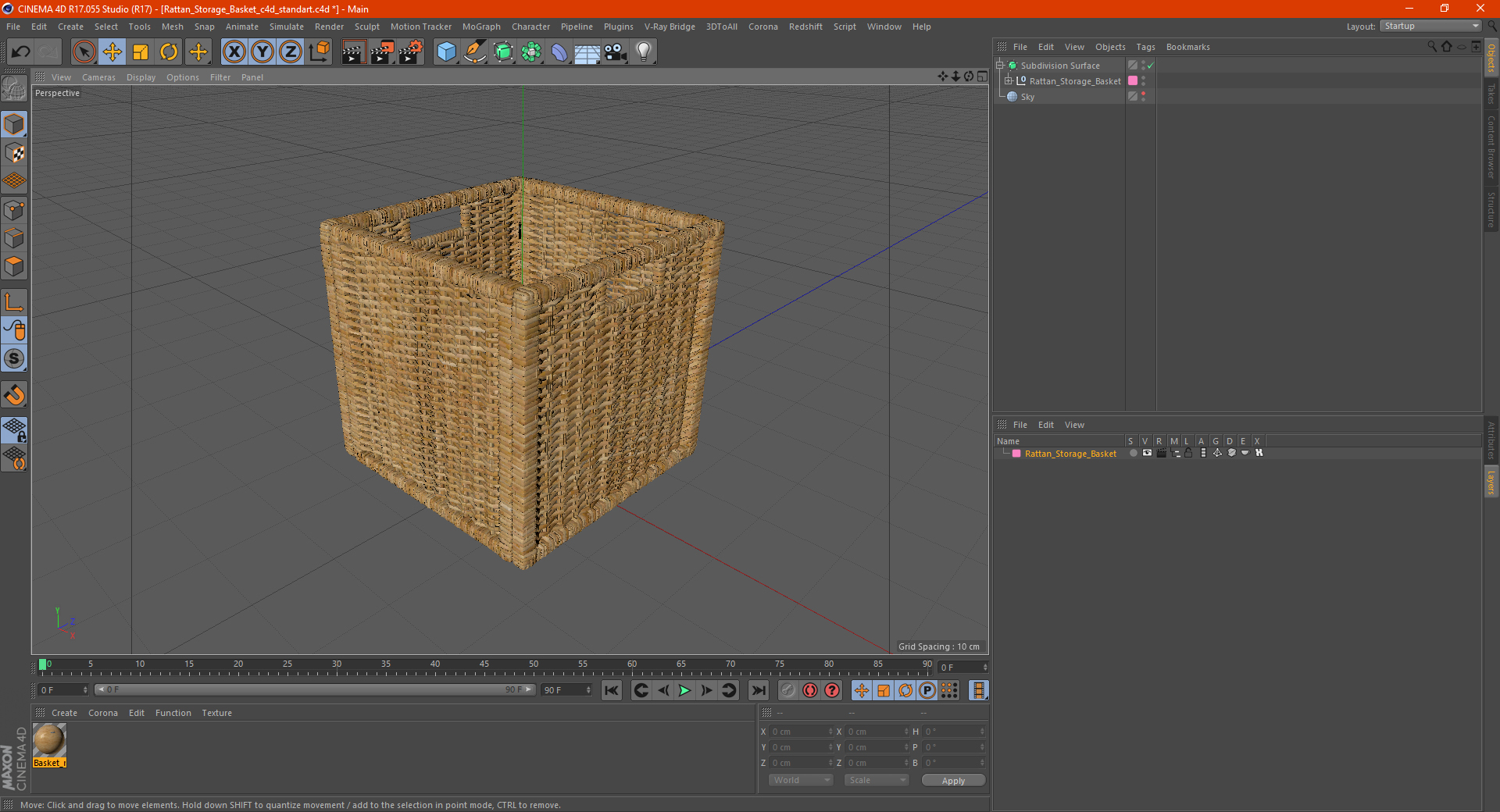Click pink swatch in Layers panel
Screen dimensions: 1500x812
[x=1016, y=454]
